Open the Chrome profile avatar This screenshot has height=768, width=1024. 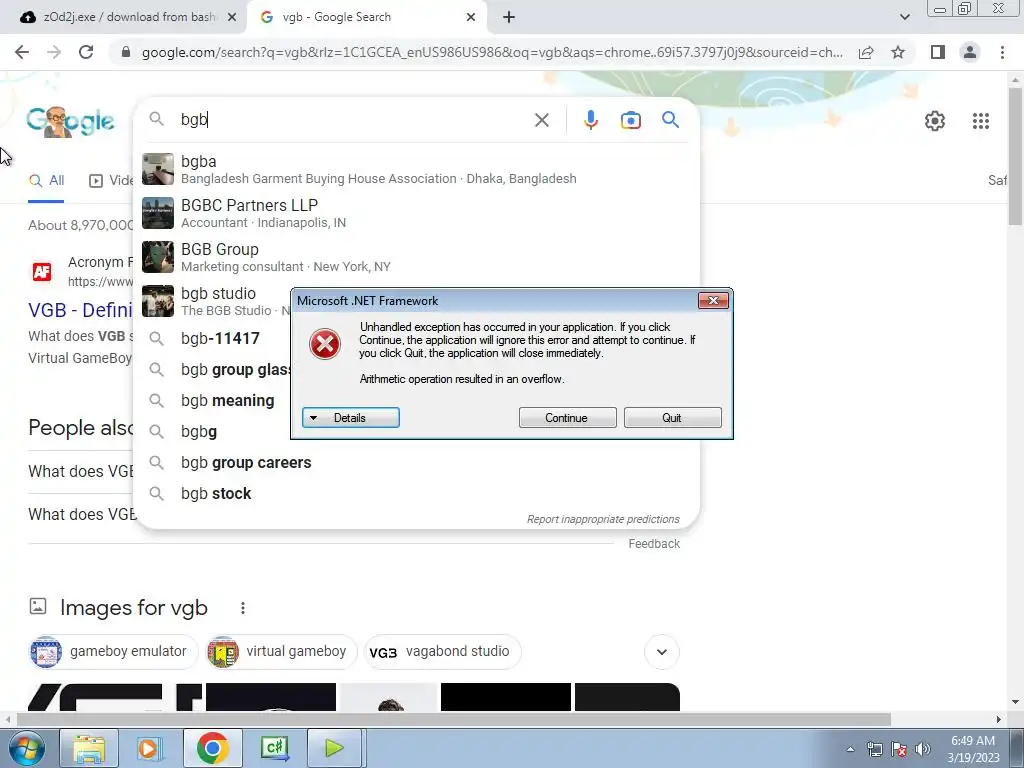coord(970,52)
